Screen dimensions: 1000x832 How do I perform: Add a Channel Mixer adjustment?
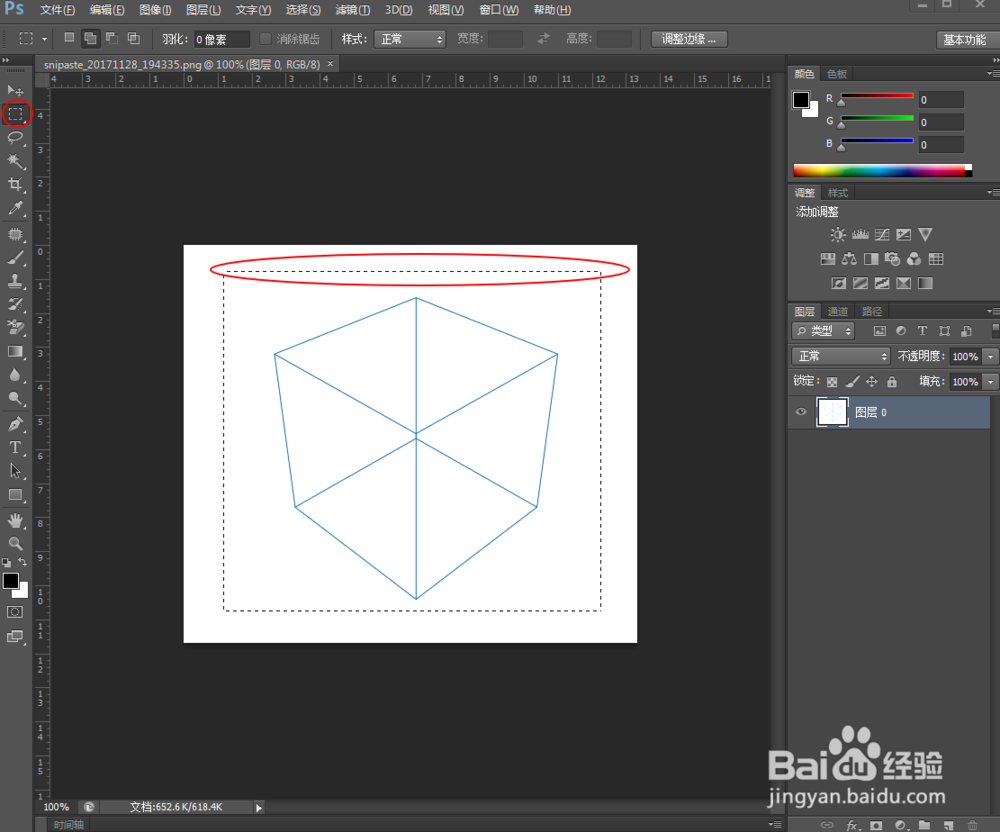click(x=915, y=259)
